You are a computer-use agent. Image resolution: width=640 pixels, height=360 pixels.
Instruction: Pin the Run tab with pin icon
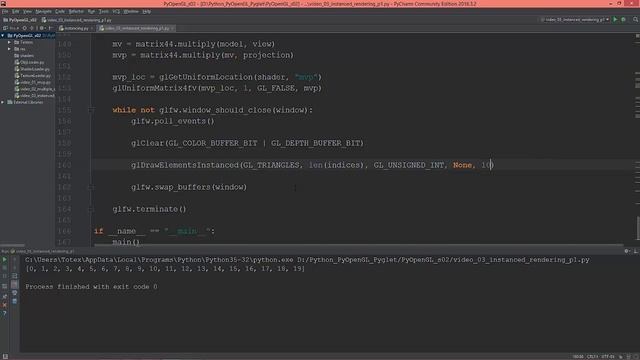pos(4,296)
